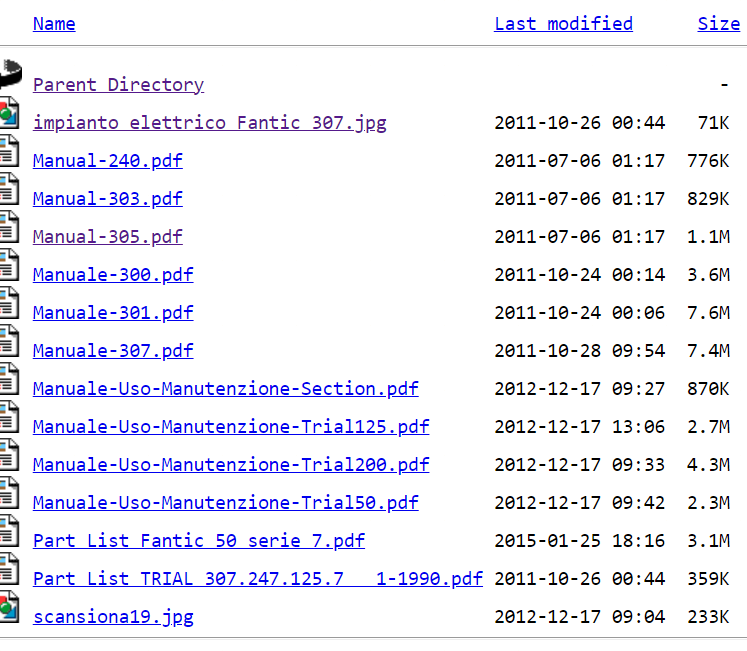Download Manuale-301.pdf
Viewport: 747px width, 651px height.
113,313
